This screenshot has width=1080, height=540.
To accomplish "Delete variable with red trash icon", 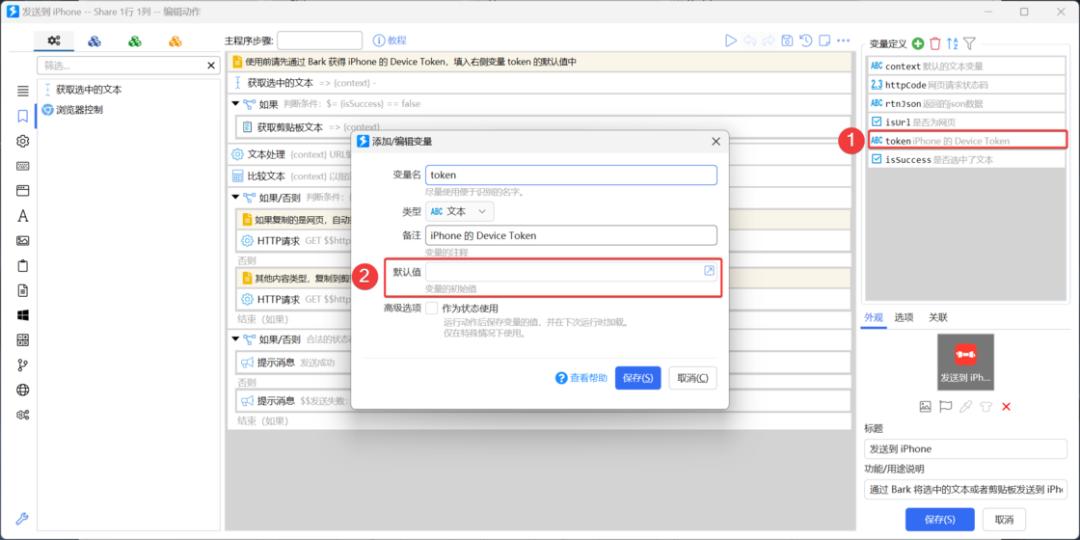I will point(935,43).
